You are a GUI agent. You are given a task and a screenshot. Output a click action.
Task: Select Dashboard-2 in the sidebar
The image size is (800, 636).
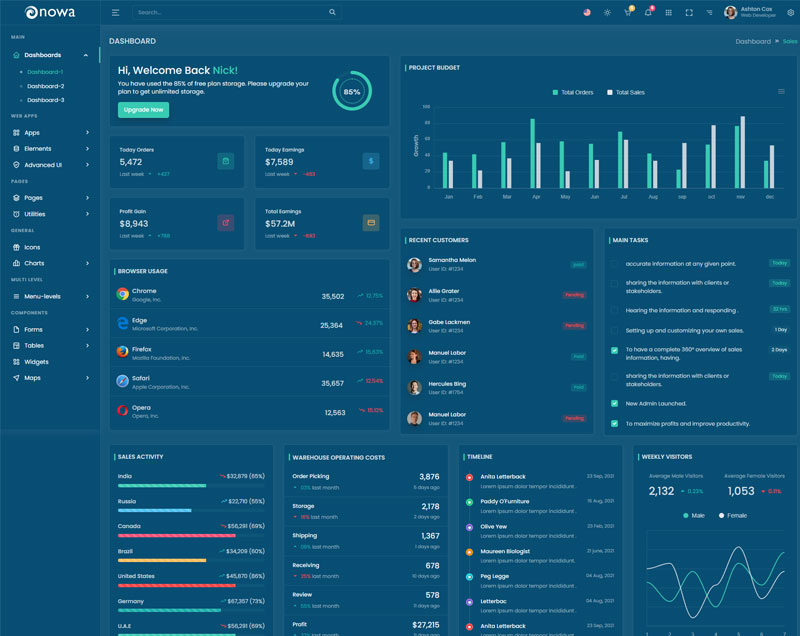coord(45,86)
